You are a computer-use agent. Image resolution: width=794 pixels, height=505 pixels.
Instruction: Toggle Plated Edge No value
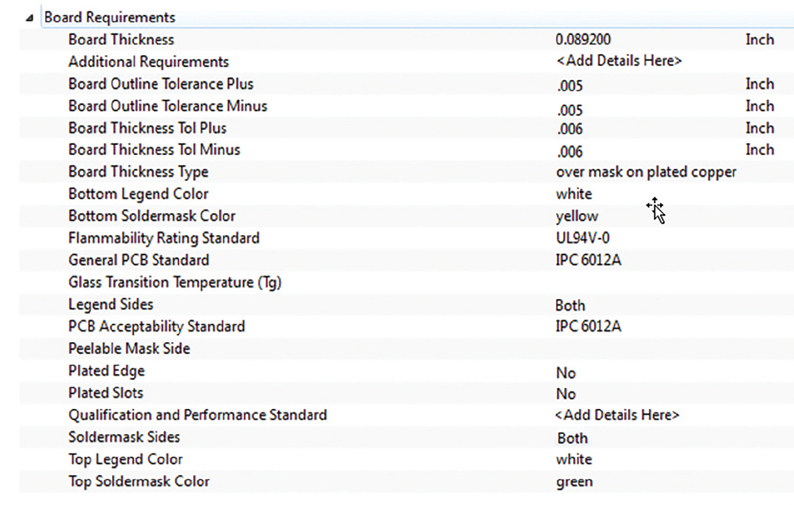tap(566, 373)
